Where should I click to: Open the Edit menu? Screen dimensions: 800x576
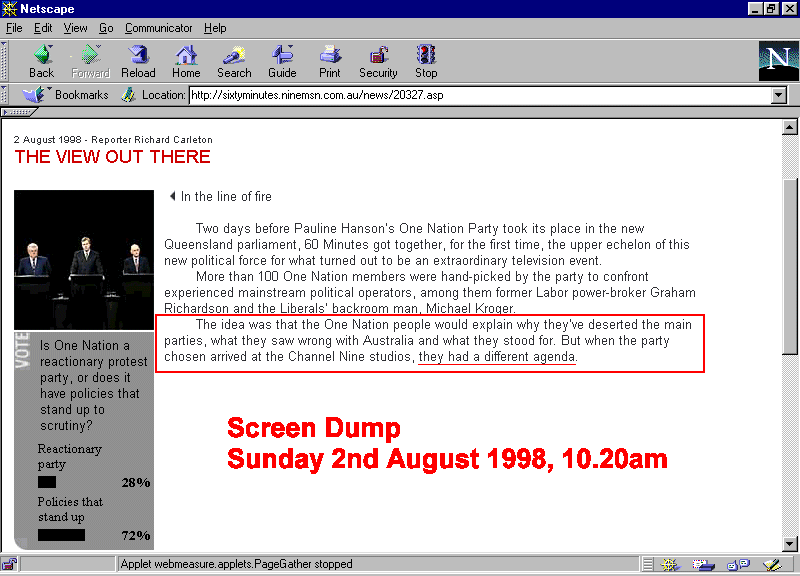click(43, 28)
